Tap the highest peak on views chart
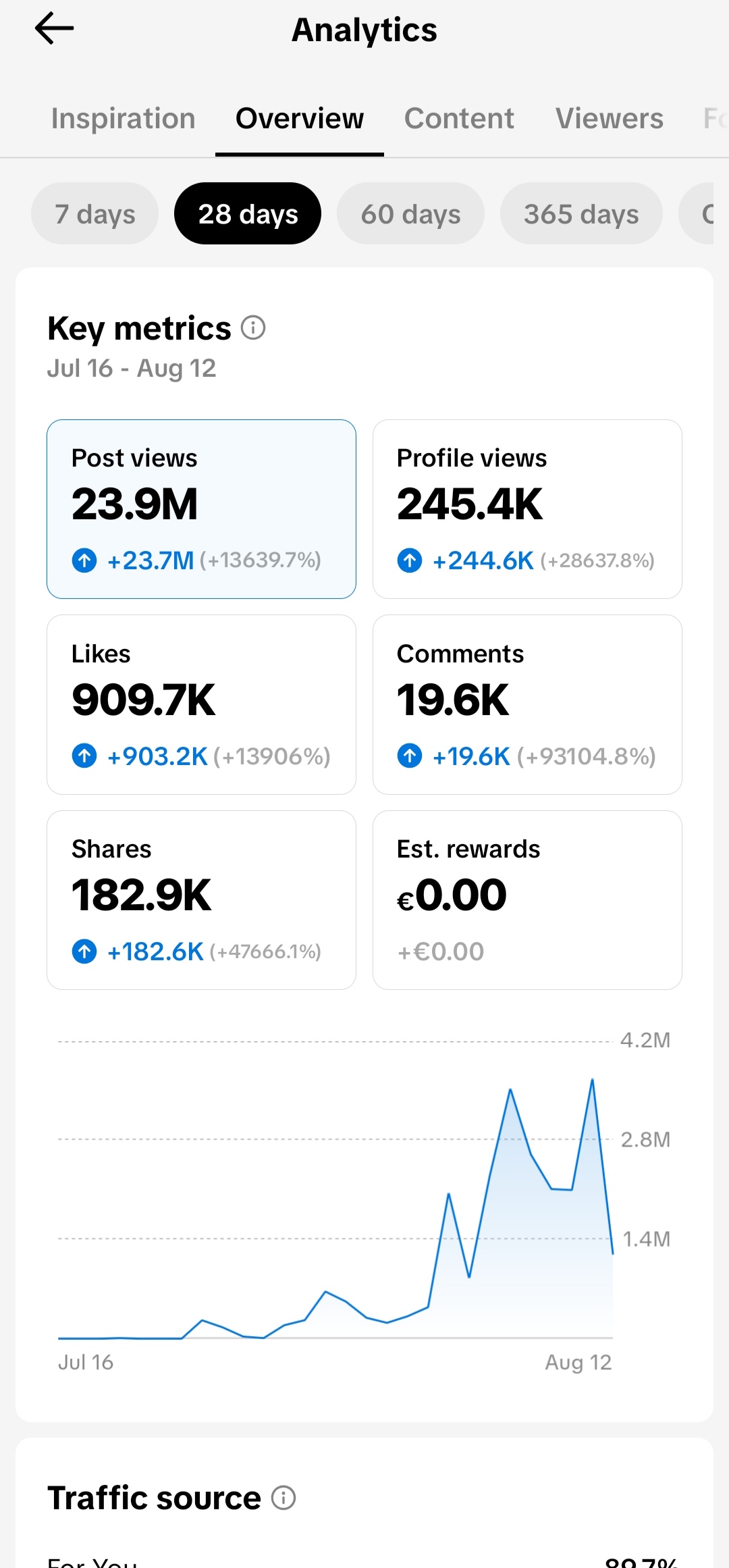729x1568 pixels. pyautogui.click(x=592, y=1080)
